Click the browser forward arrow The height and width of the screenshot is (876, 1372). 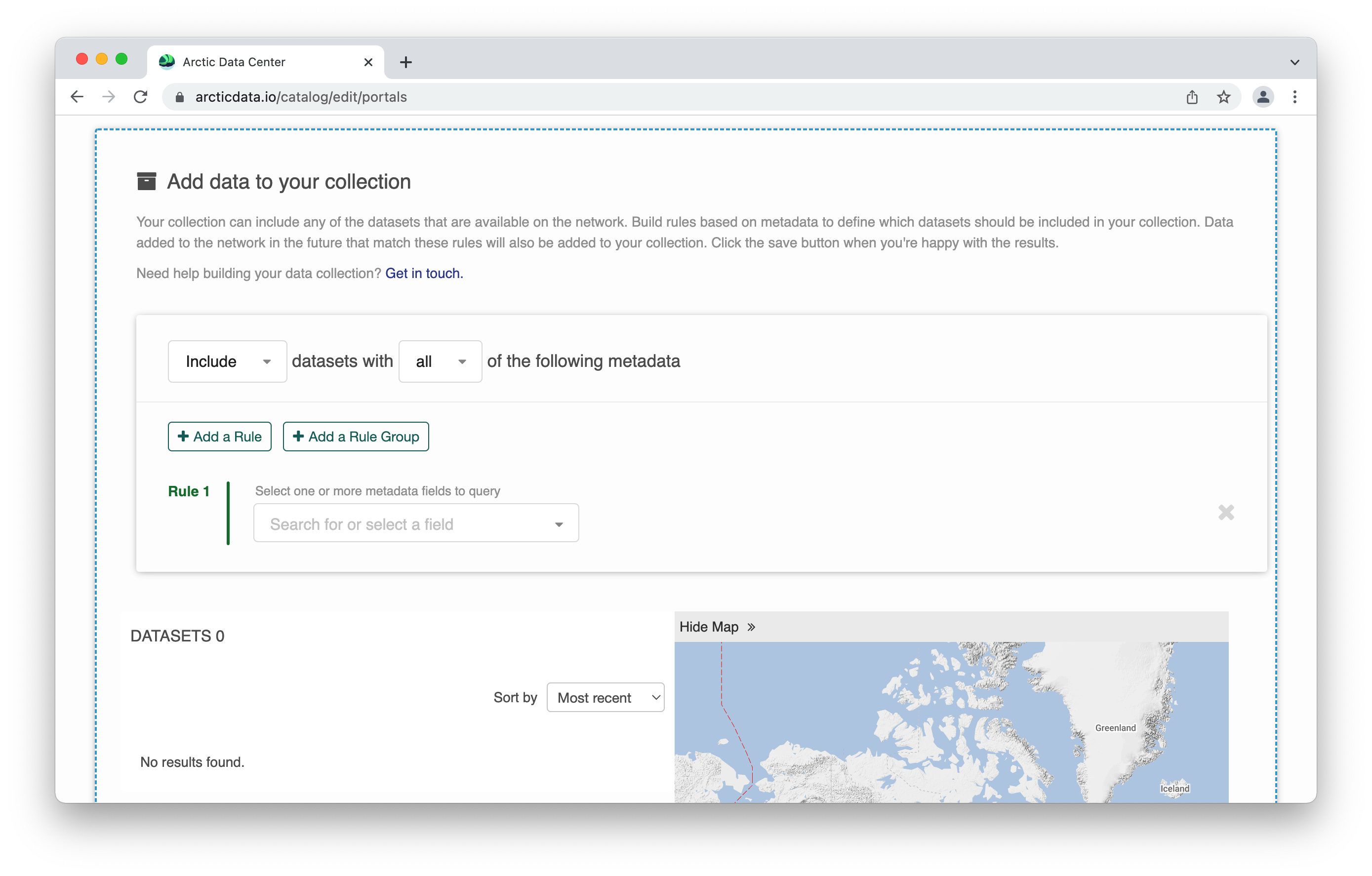[108, 97]
